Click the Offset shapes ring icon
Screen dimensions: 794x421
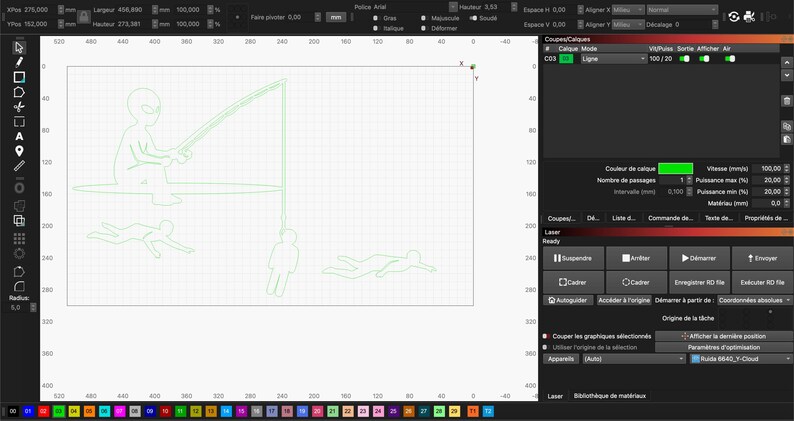coord(19,188)
